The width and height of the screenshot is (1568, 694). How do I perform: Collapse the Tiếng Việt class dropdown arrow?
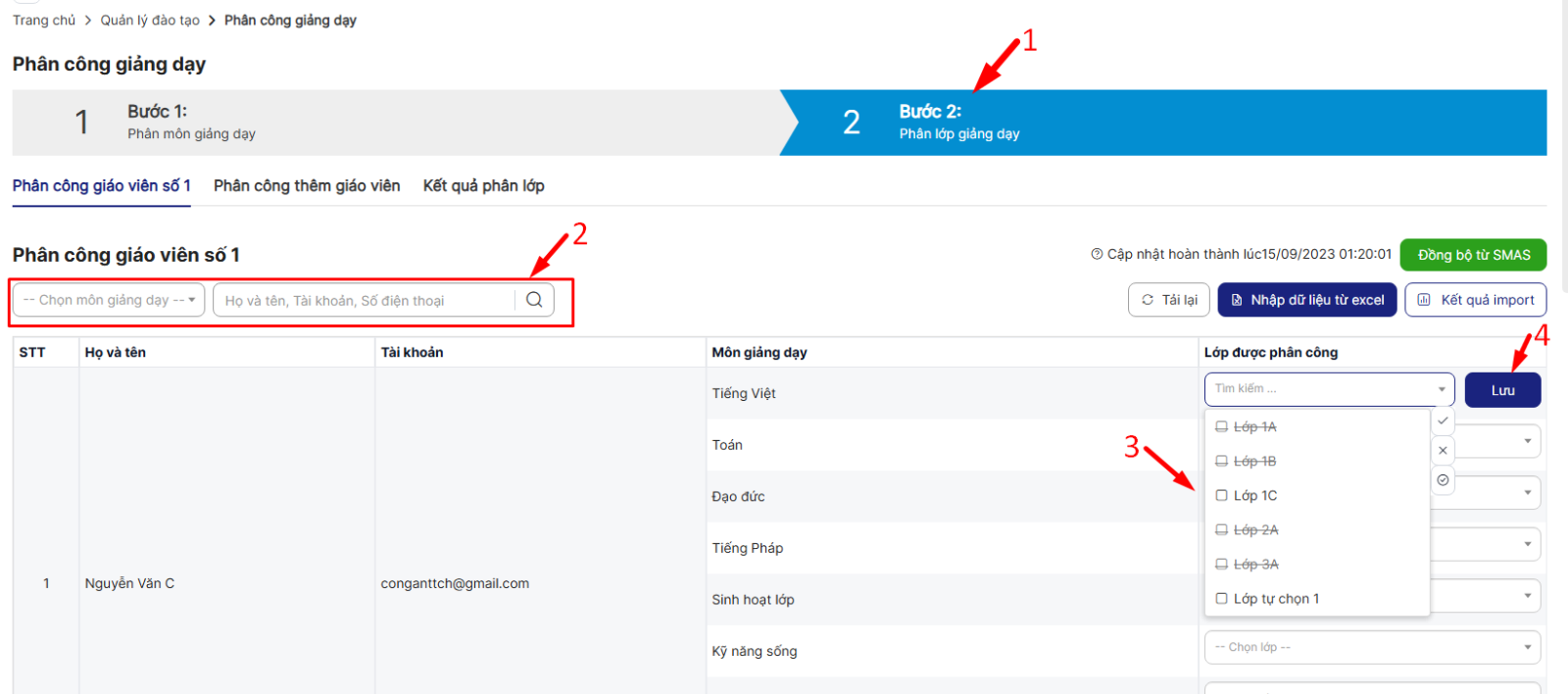point(1441,390)
